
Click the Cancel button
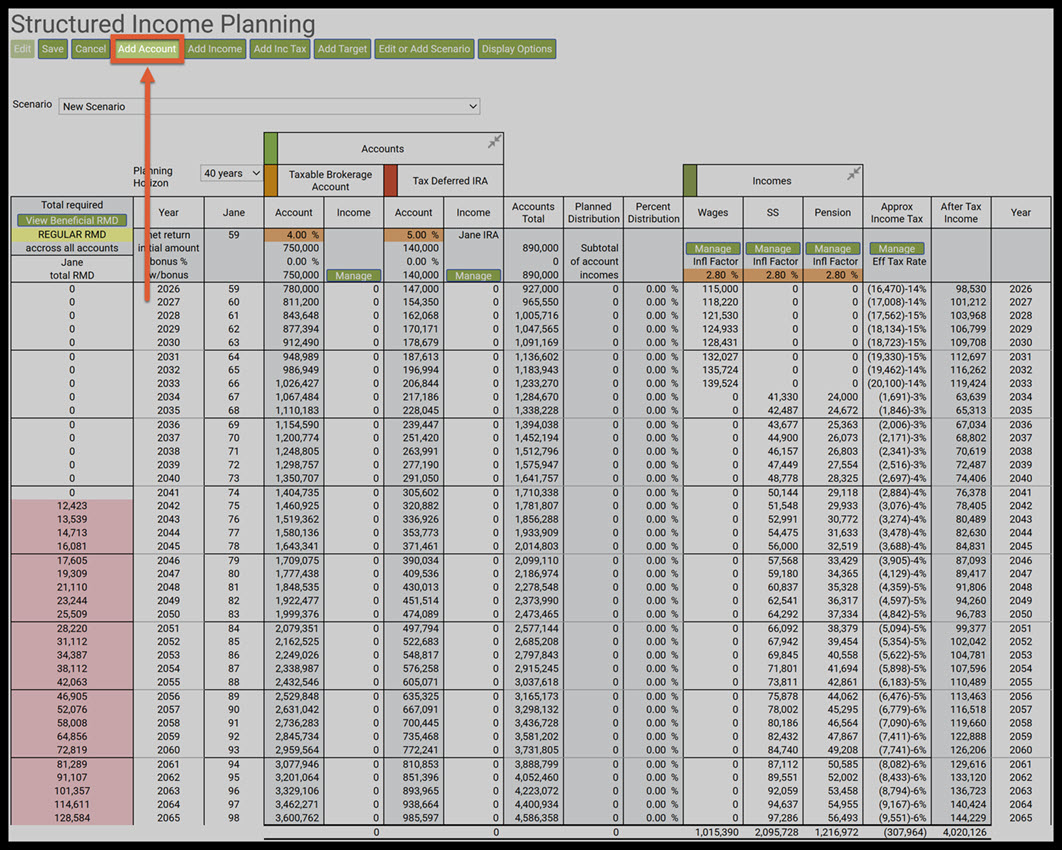pyautogui.click(x=90, y=49)
